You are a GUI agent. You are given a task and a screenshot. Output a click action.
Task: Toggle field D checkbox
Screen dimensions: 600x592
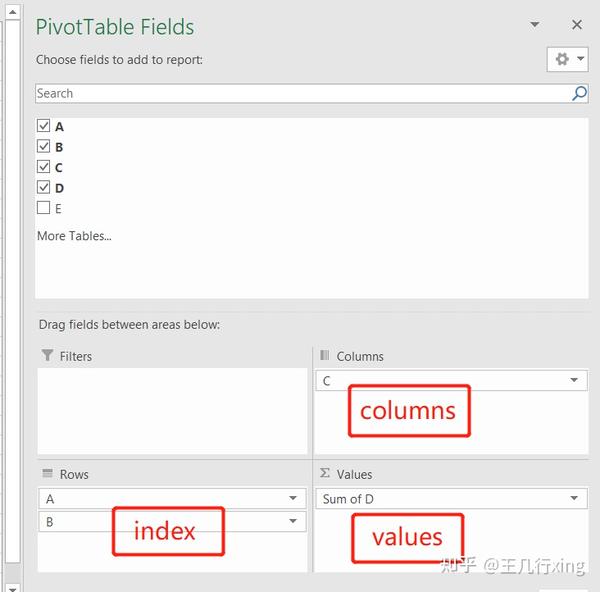[43, 187]
